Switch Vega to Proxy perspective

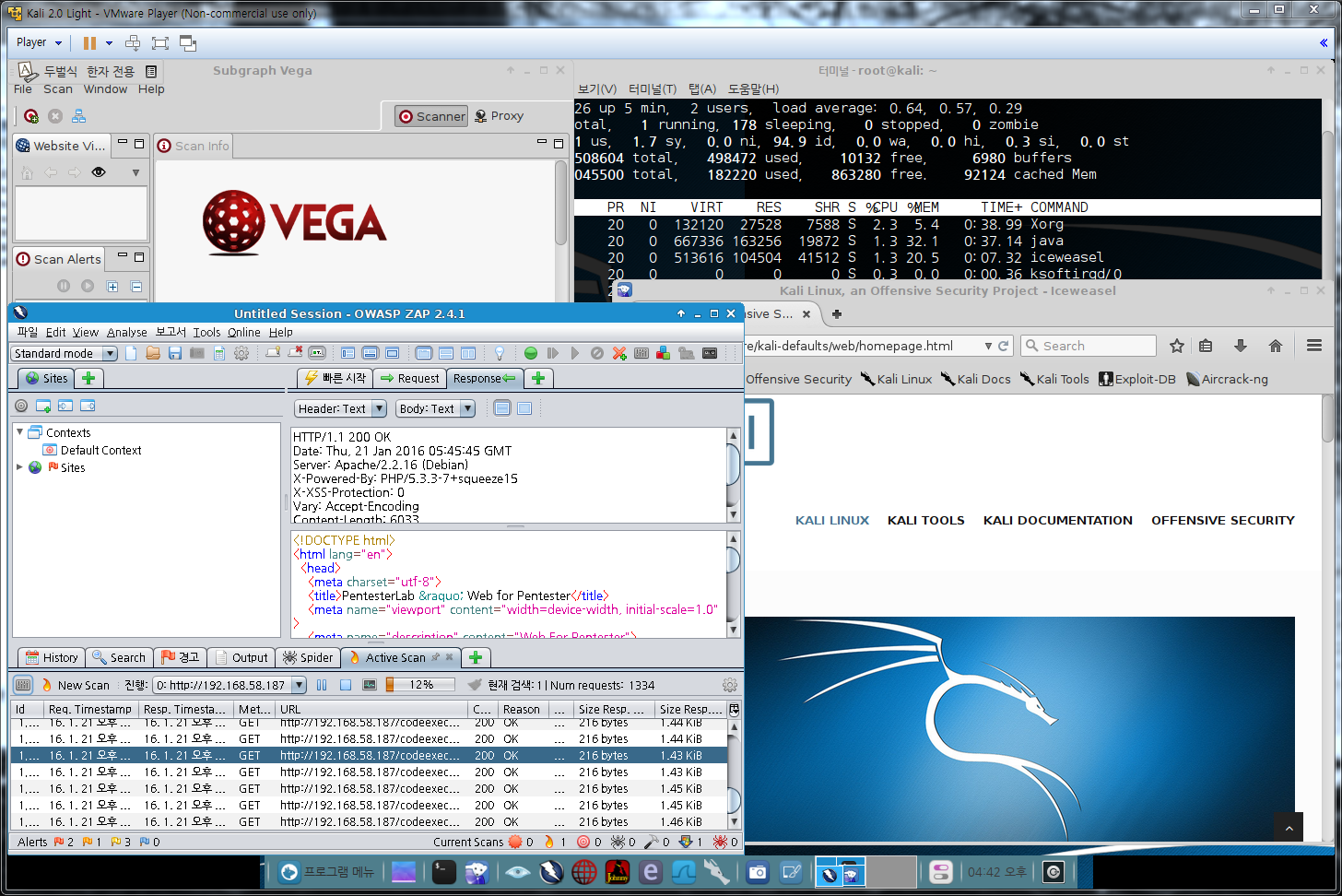pos(499,116)
